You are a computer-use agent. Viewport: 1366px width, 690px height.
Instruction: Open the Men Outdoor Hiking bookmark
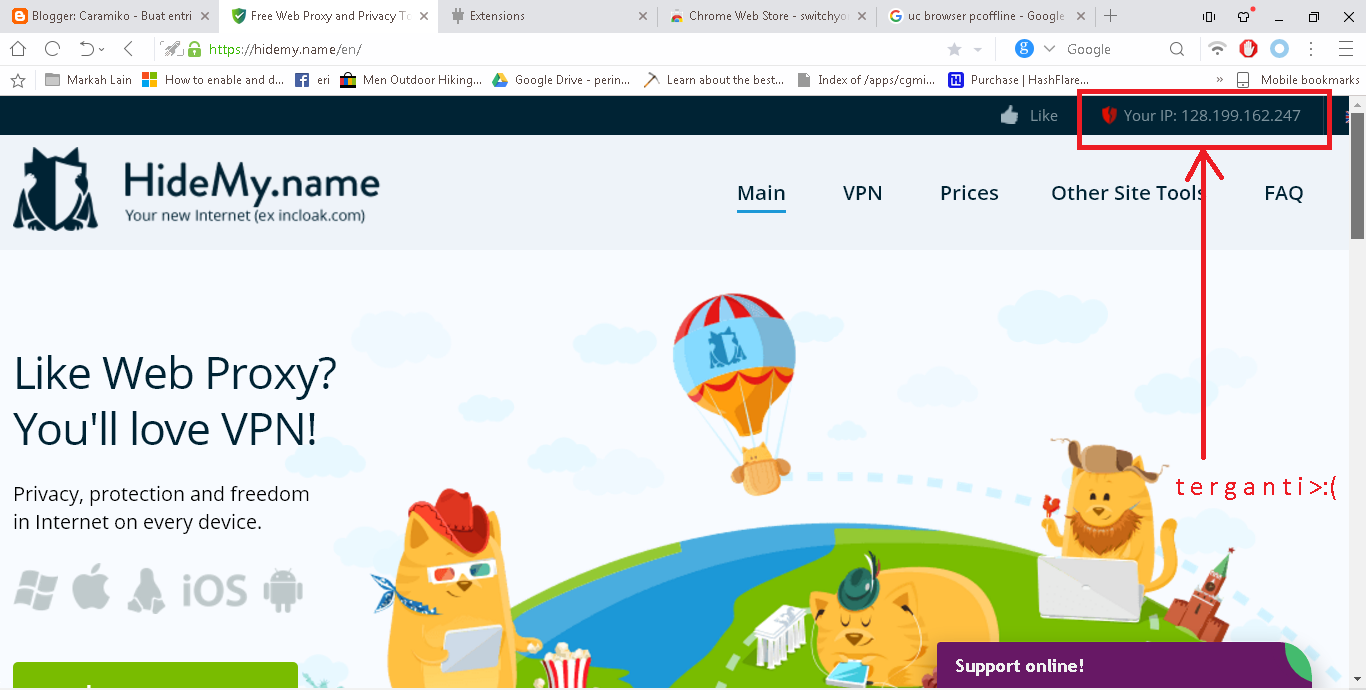pos(411,80)
